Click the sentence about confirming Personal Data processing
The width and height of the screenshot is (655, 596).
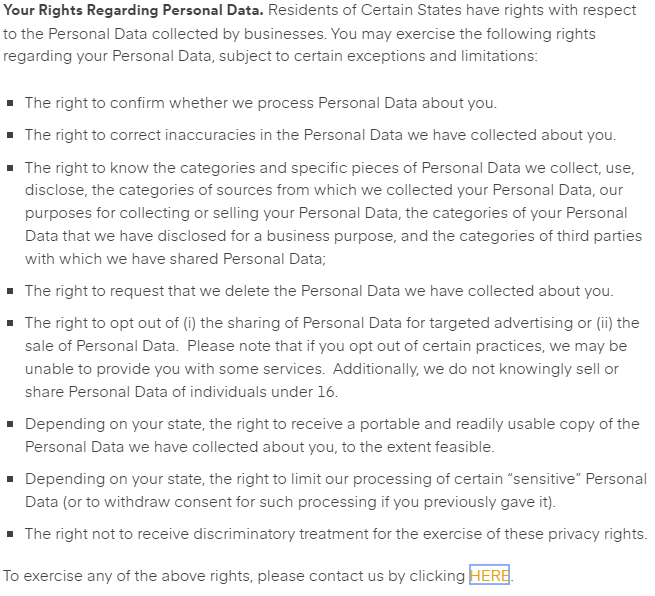coord(260,103)
